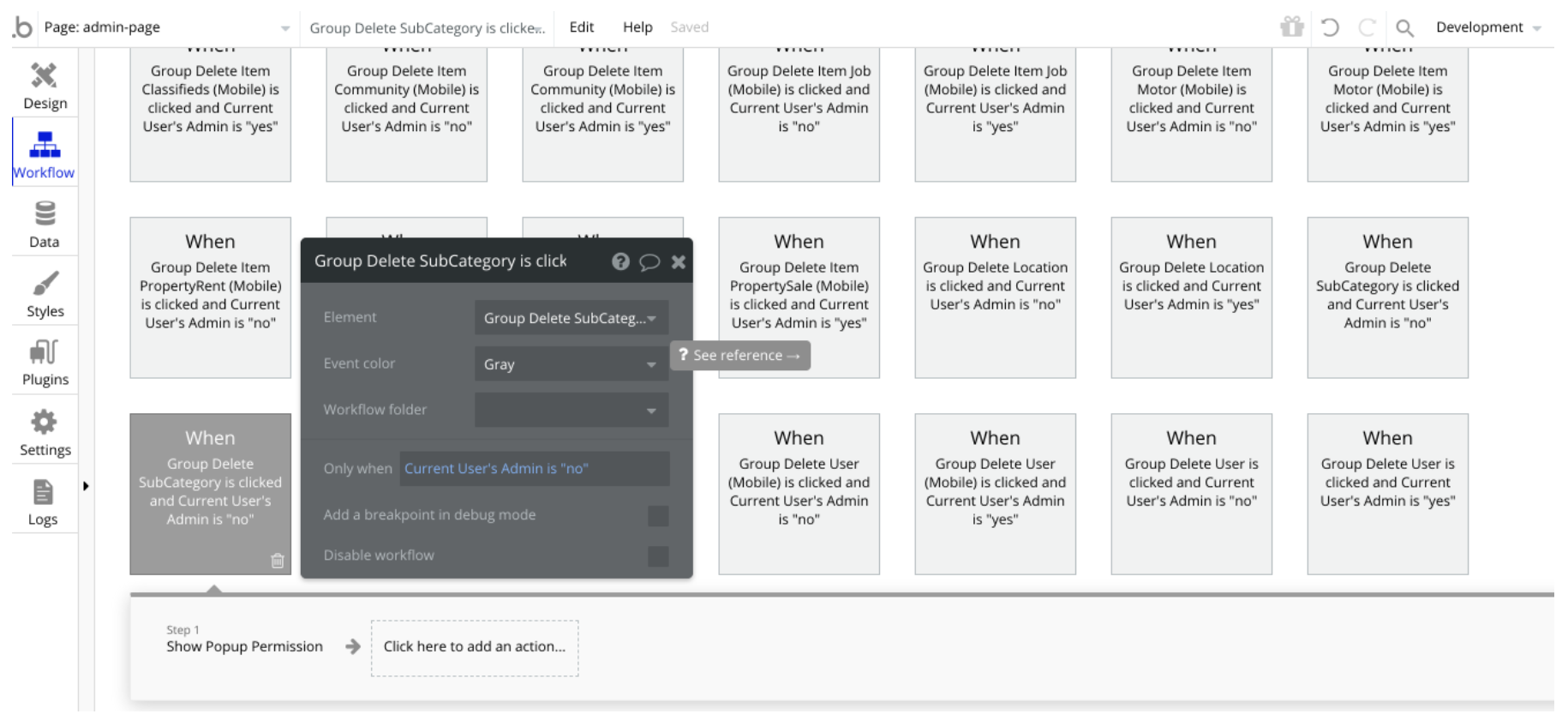Open the Page: admin-page selector dropdown
The image size is (1568, 720).
click(x=167, y=27)
